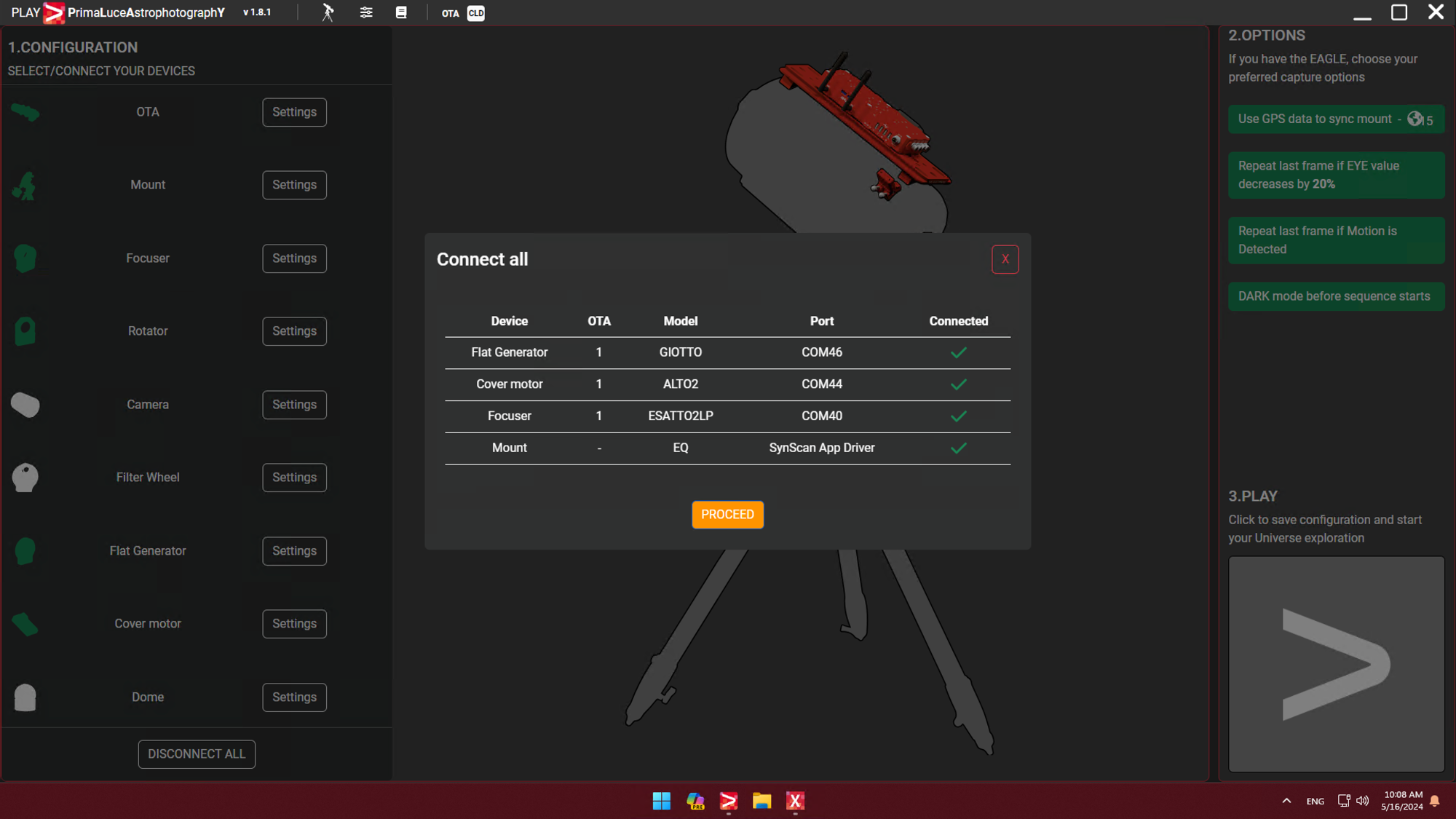
Task: Open Flat Generator Settings
Action: coord(294,551)
